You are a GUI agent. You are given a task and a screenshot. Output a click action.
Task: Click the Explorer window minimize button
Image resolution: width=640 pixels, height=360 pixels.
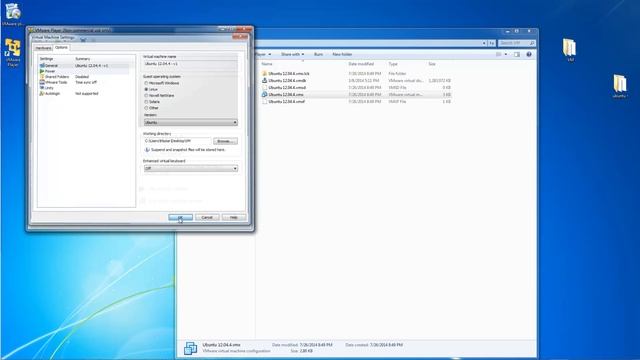[x=507, y=31]
